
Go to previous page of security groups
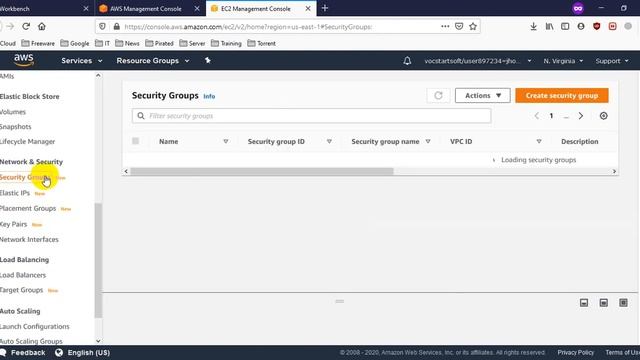pyautogui.click(x=537, y=116)
